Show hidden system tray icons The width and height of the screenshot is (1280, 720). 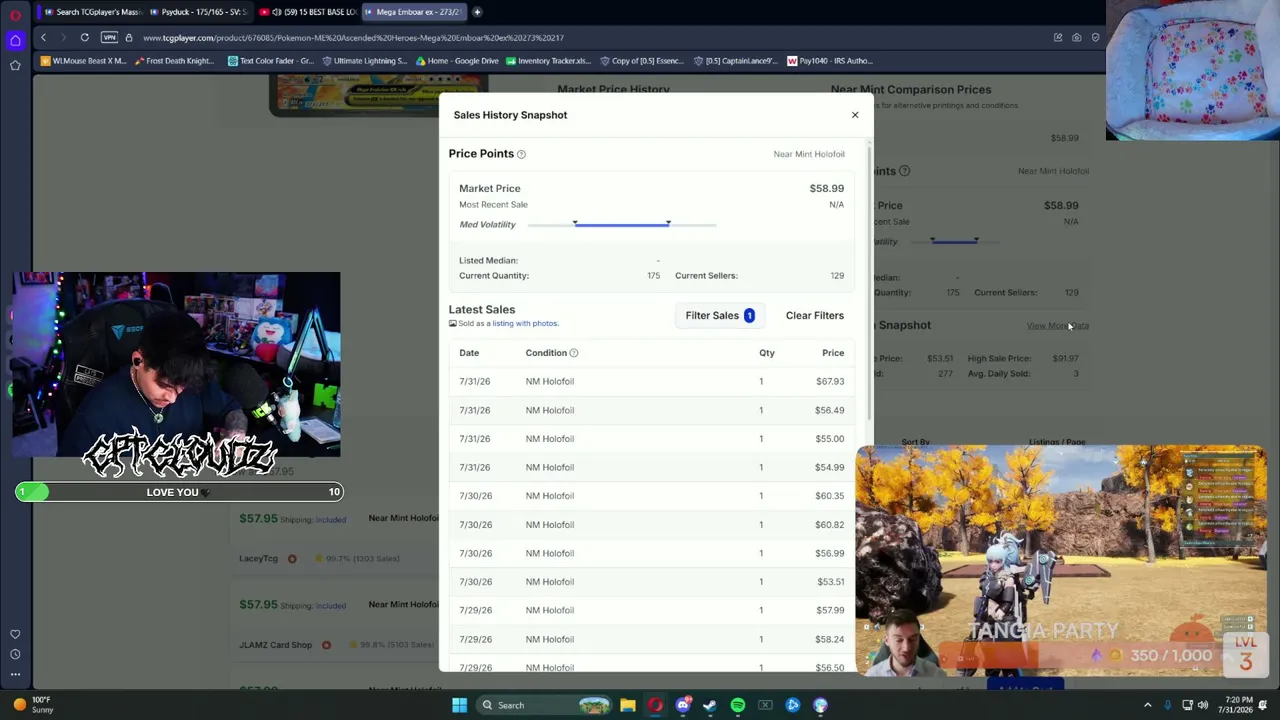click(x=1147, y=705)
